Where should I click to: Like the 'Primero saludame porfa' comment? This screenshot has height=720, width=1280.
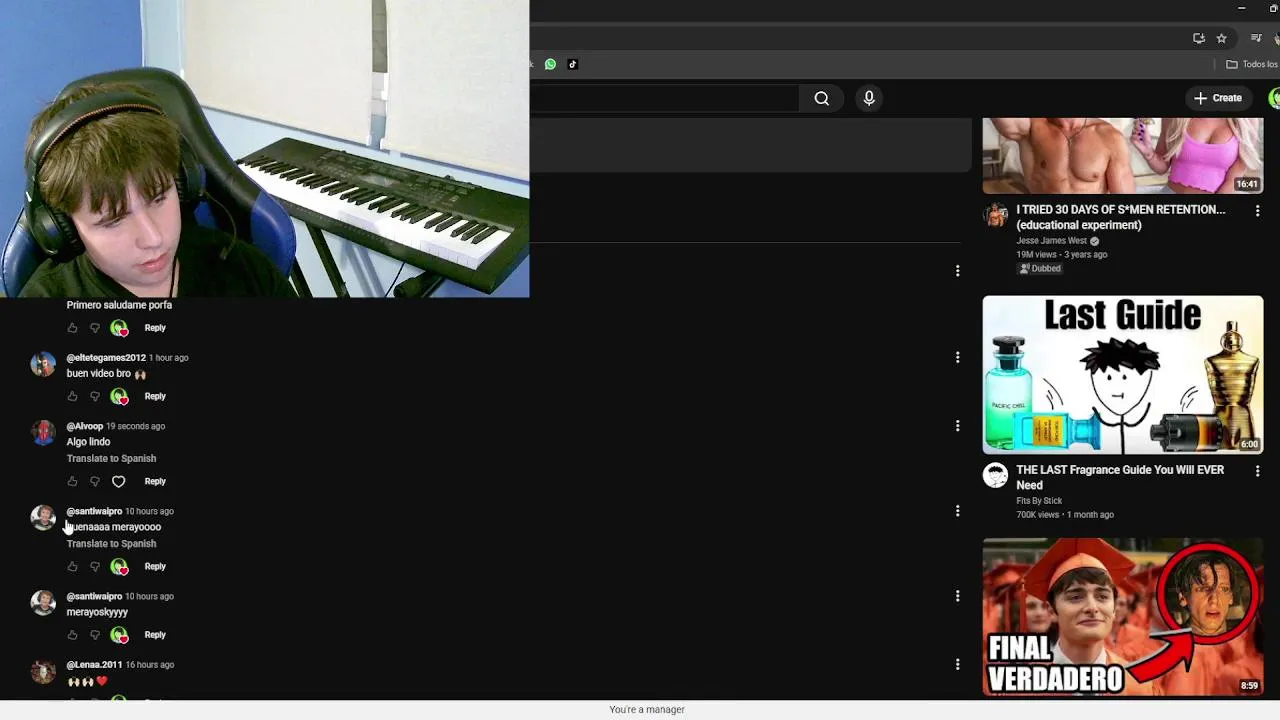[x=72, y=328]
